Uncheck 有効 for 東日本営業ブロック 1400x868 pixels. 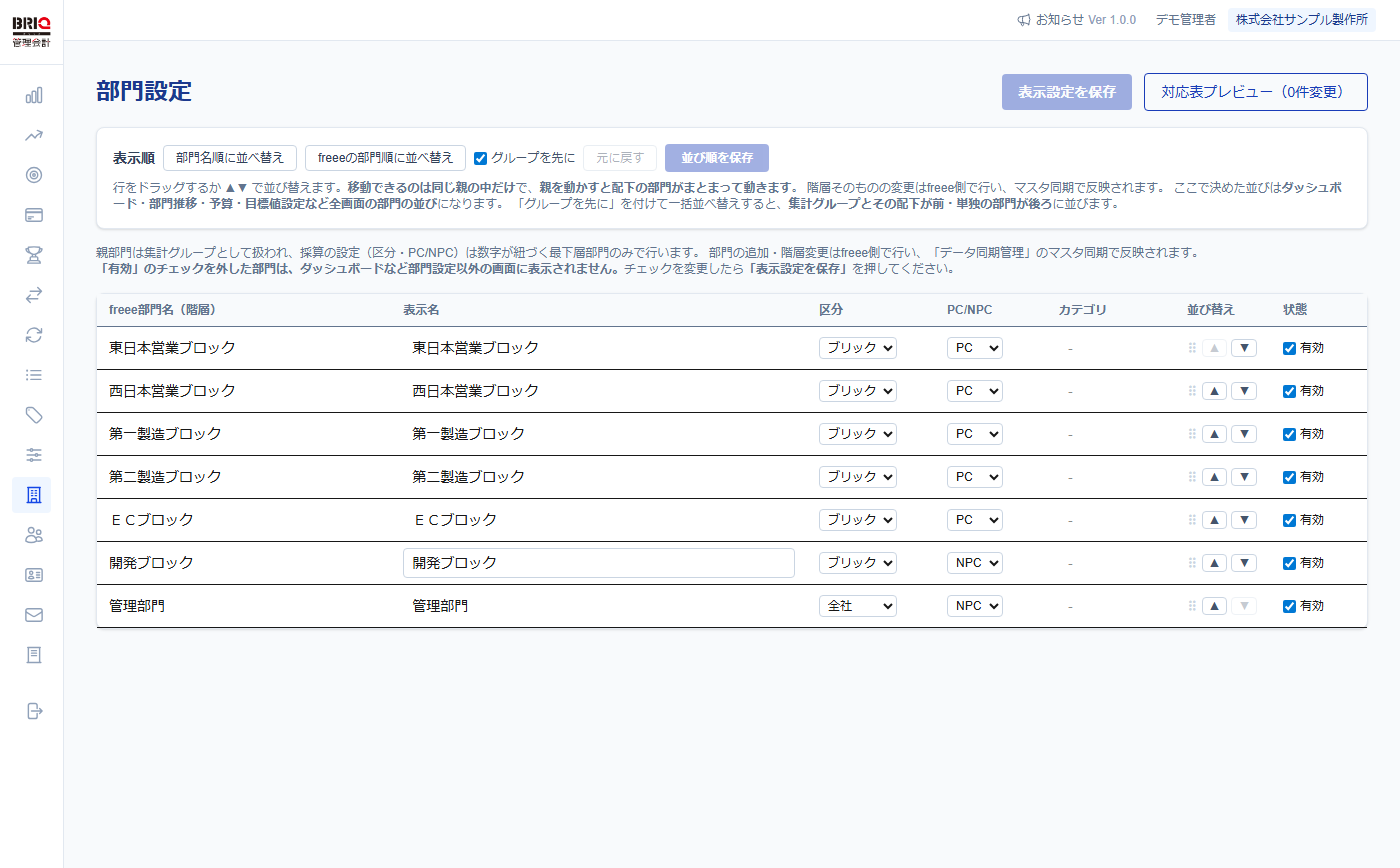tap(1290, 348)
